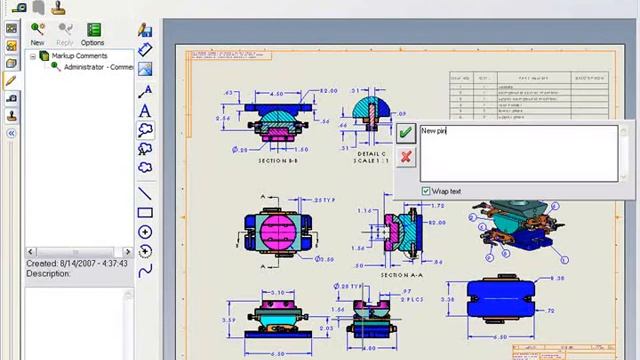Click the SECTION A-A view label
The image size is (640, 360).
pyautogui.click(x=402, y=275)
